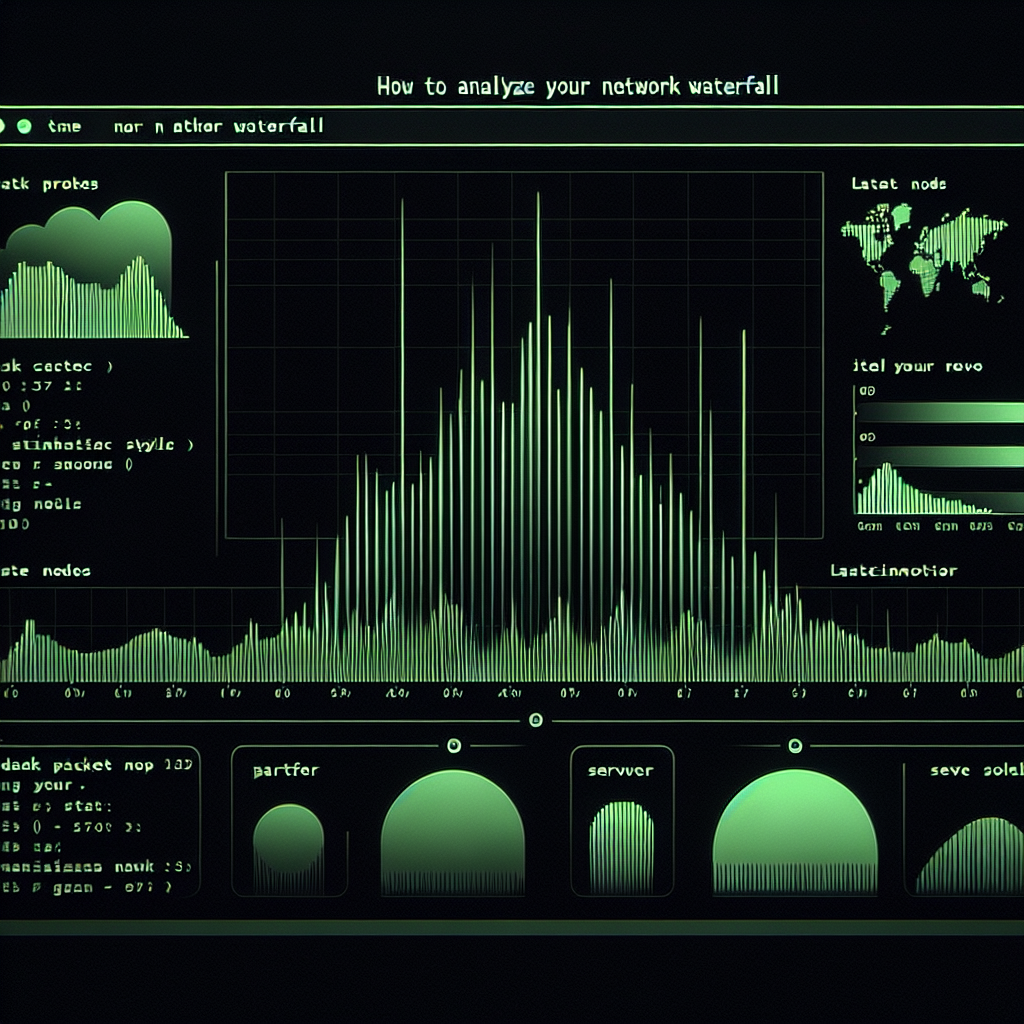Click the green status dot beside "tme"
This screenshot has width=1024, height=1024.
click(x=24, y=127)
